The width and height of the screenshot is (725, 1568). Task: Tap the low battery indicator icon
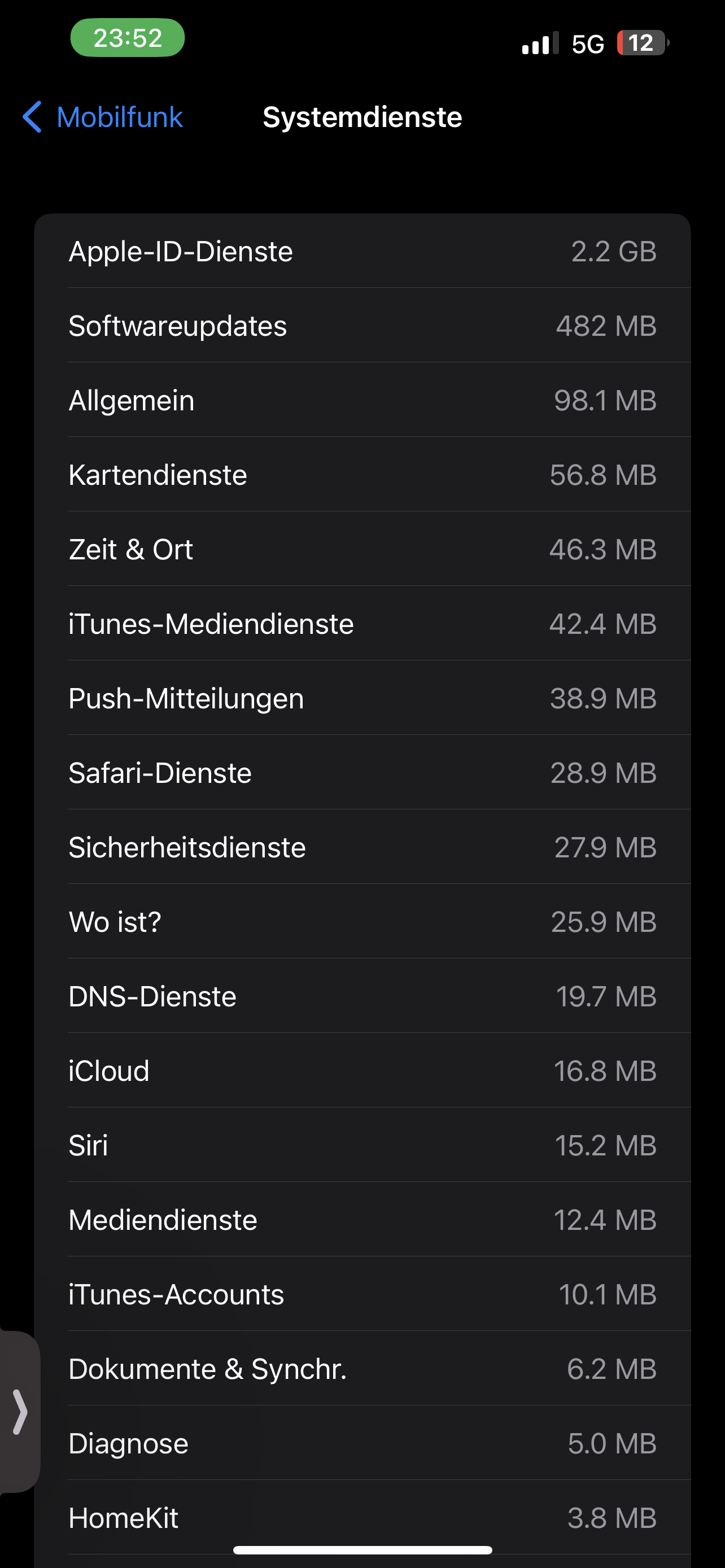click(x=642, y=43)
